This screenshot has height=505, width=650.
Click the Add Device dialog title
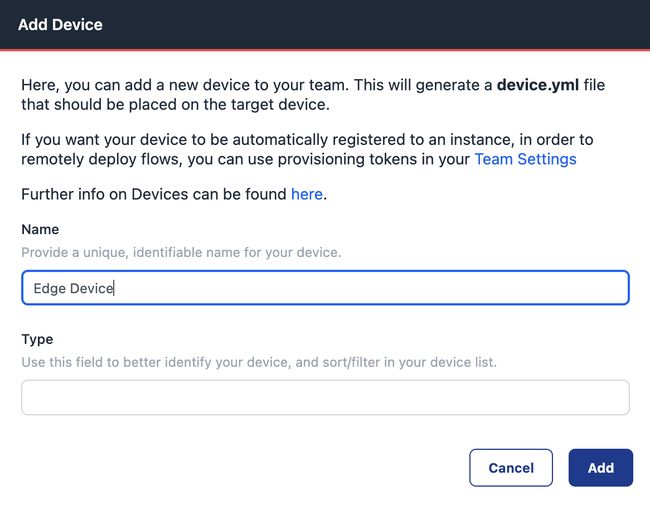60,24
